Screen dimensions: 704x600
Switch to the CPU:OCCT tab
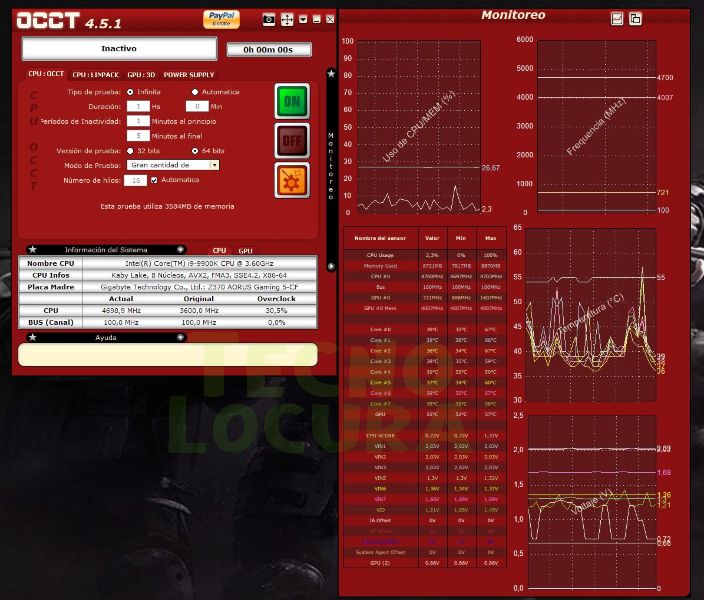(46, 74)
